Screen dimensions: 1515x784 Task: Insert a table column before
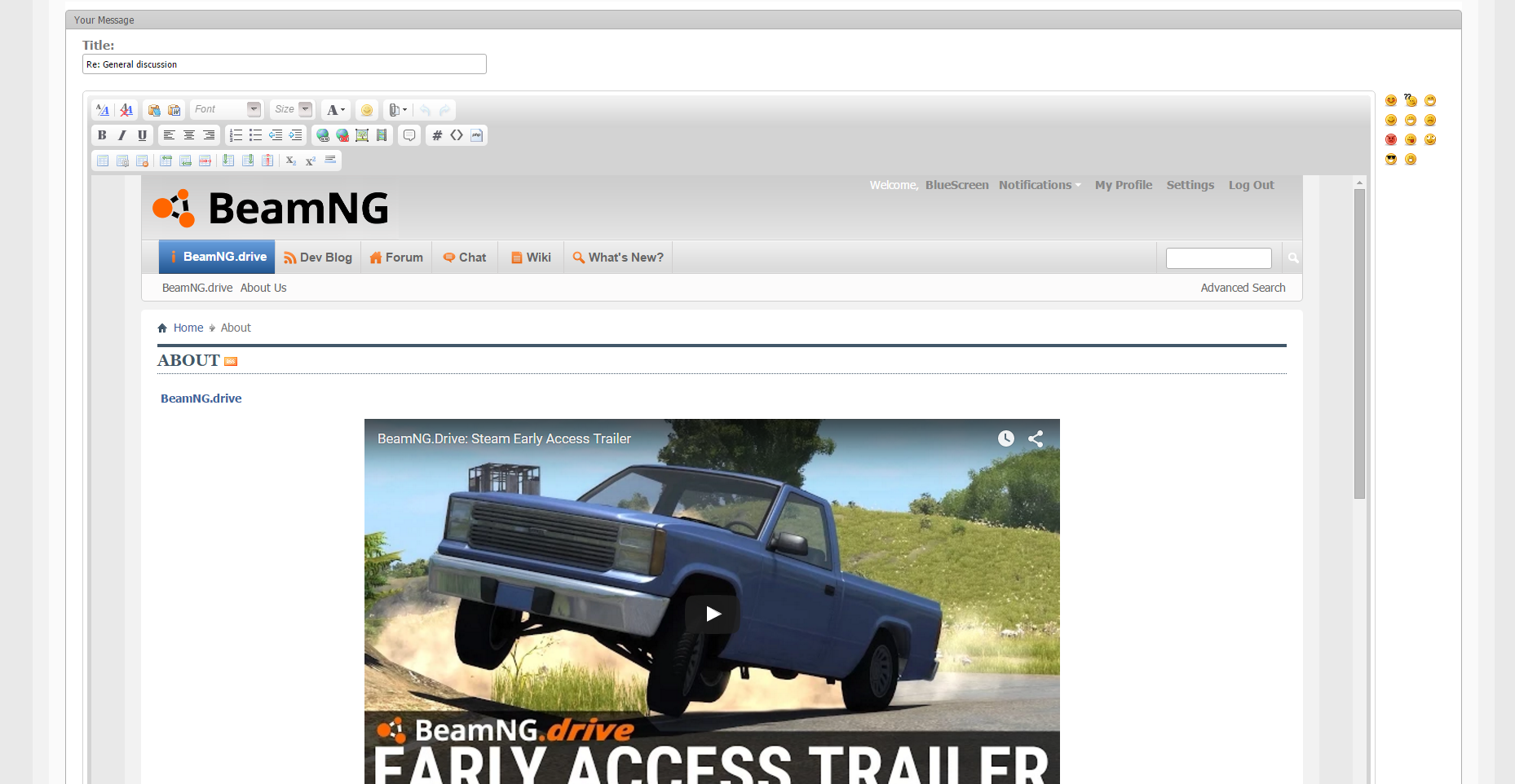pos(228,161)
